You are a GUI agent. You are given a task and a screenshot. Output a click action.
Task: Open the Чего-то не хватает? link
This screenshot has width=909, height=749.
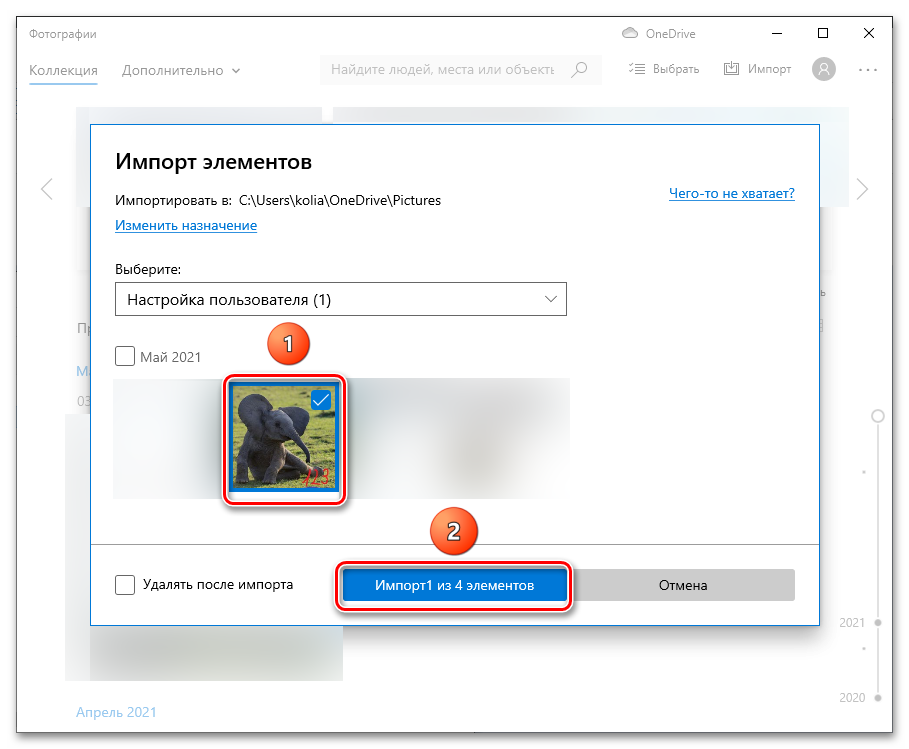point(731,194)
